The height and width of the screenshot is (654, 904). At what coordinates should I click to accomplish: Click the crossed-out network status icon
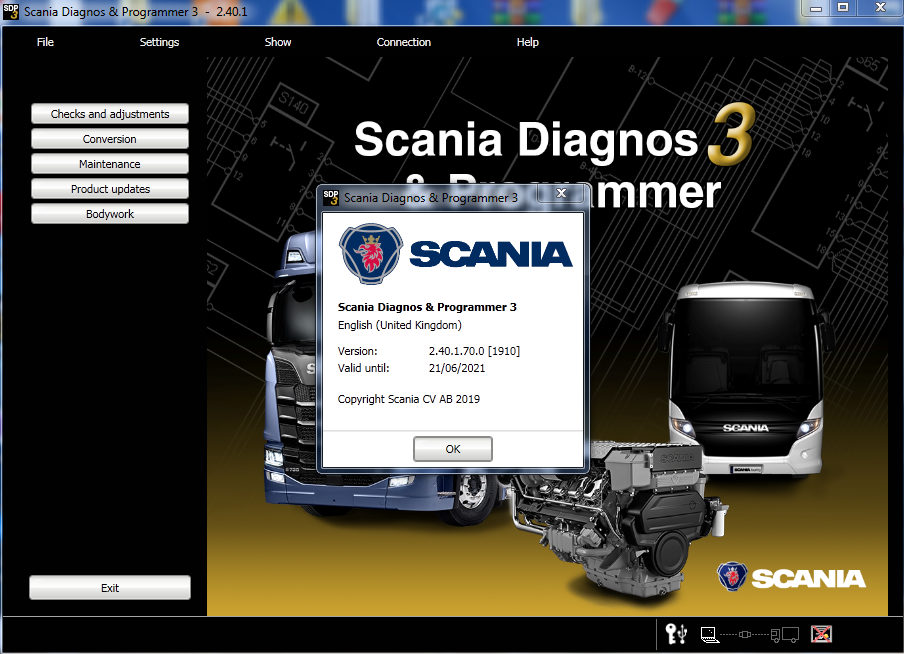(821, 634)
